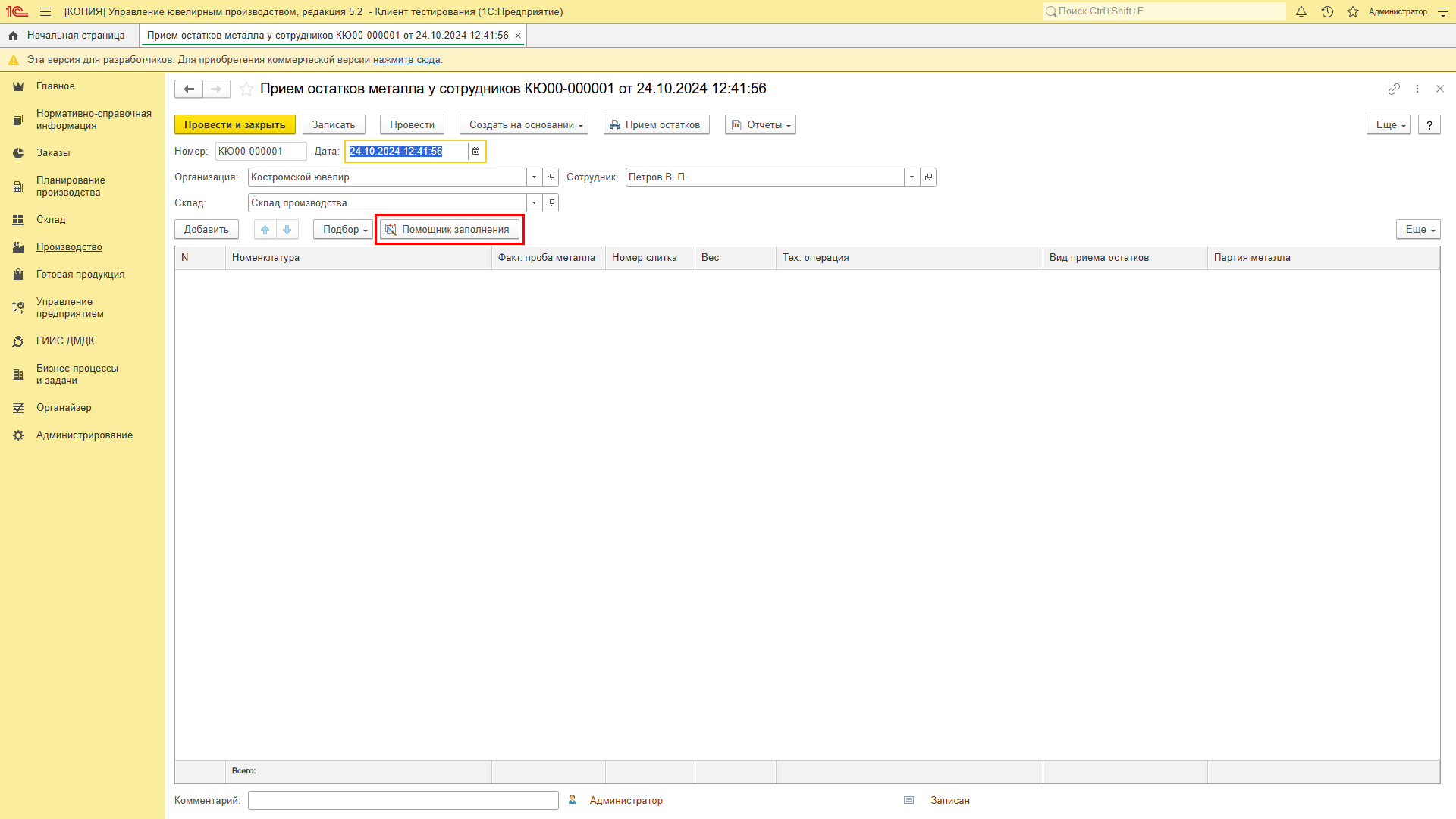1456x819 pixels.
Task: Click Номер input field
Action: 261,152
